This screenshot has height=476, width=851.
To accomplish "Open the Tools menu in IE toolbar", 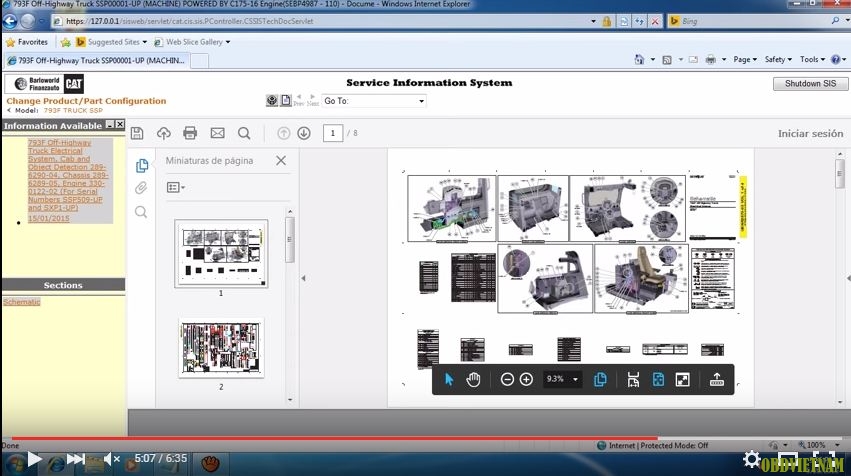I will 813,59.
